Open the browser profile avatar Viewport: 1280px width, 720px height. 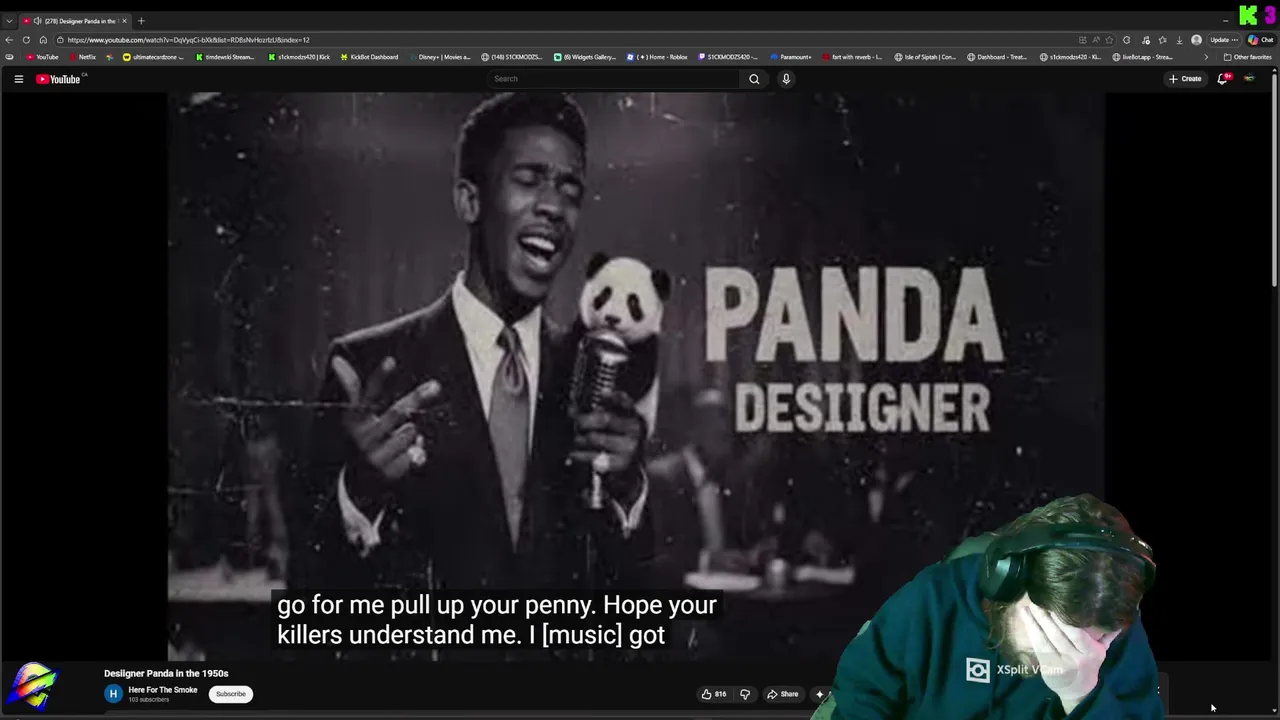1196,40
